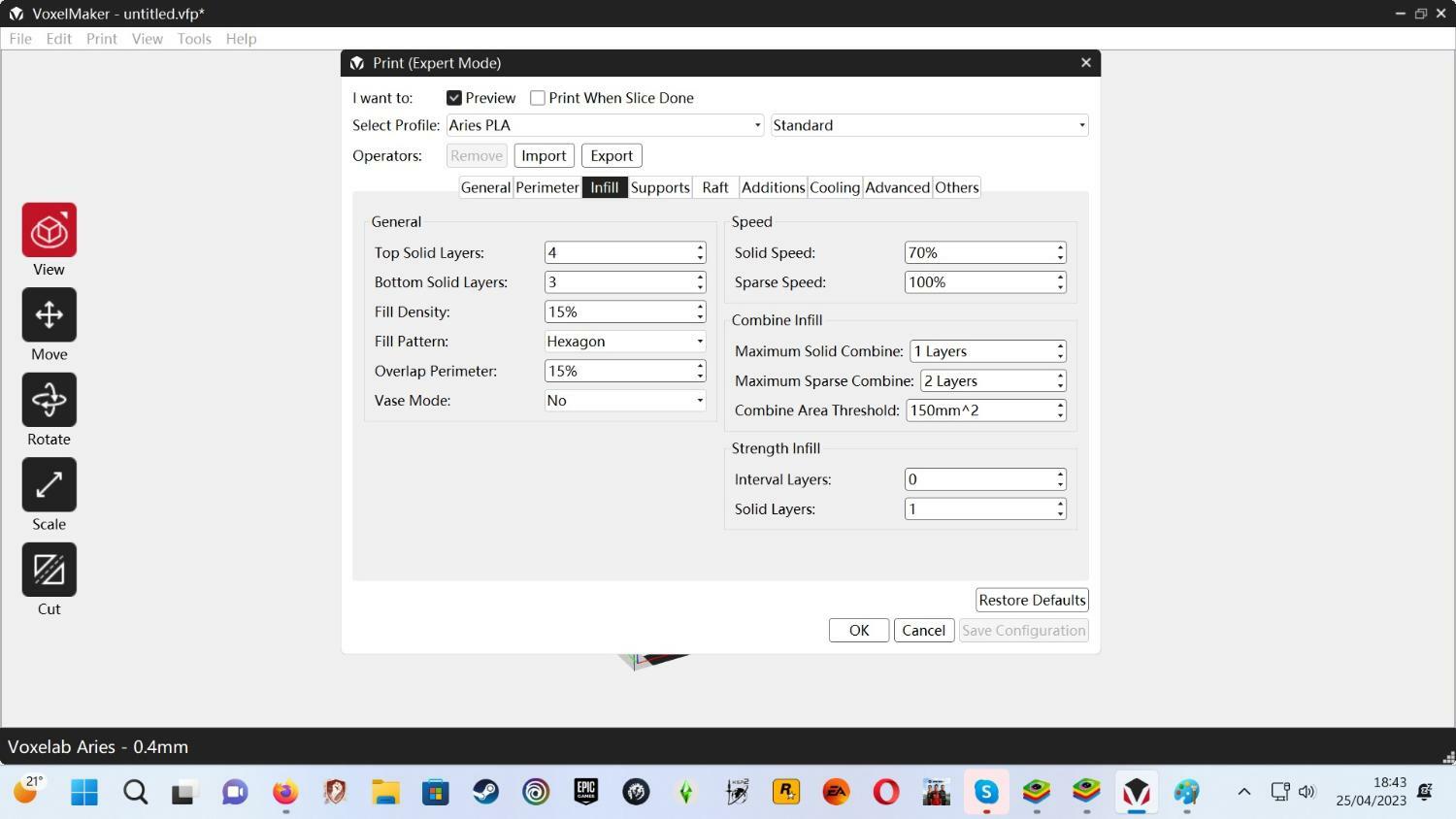The height and width of the screenshot is (819, 1456).
Task: Switch to the Perimeter tab
Action: (x=547, y=187)
